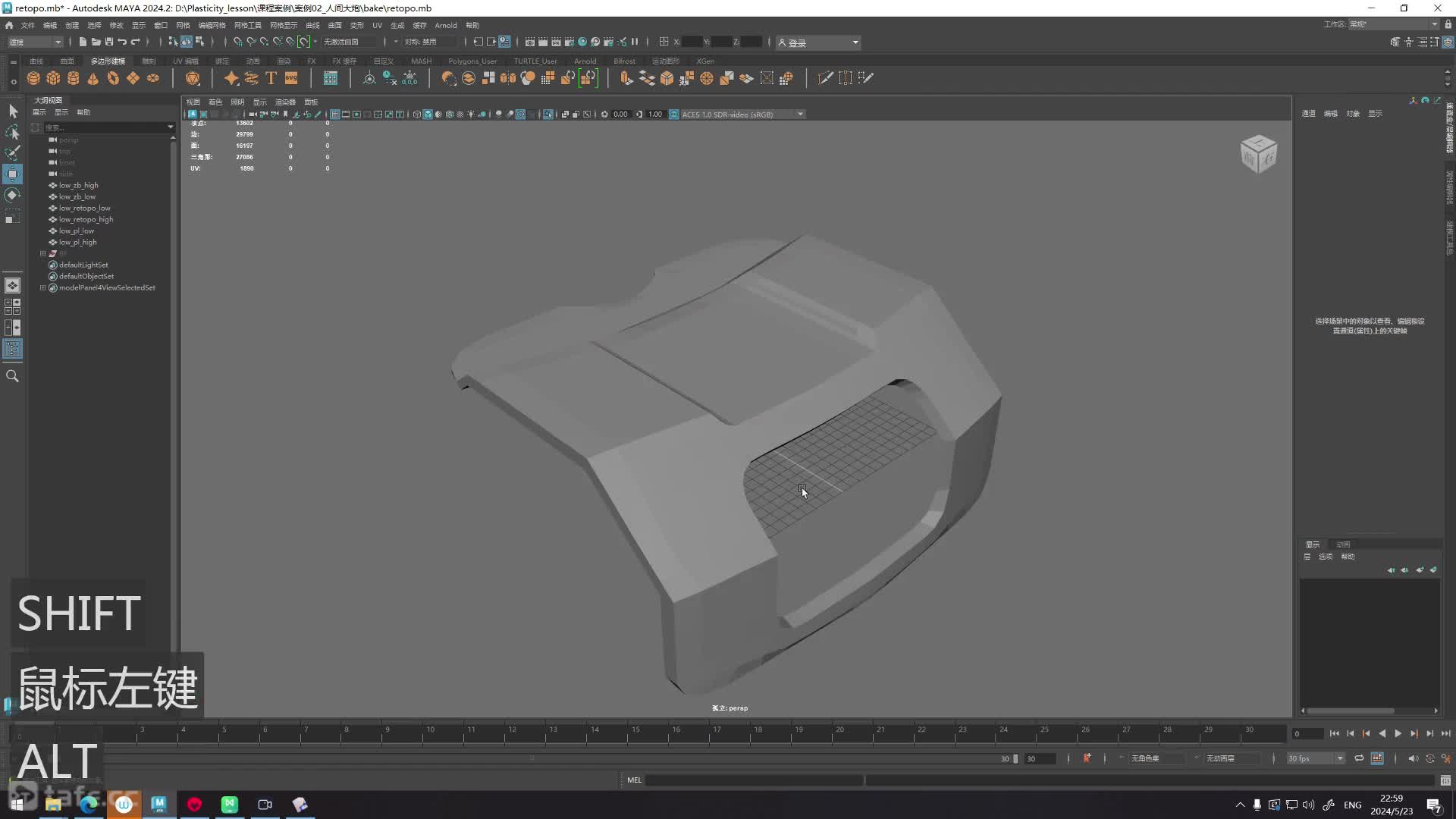Open the ACES color space dropdown

click(742, 115)
